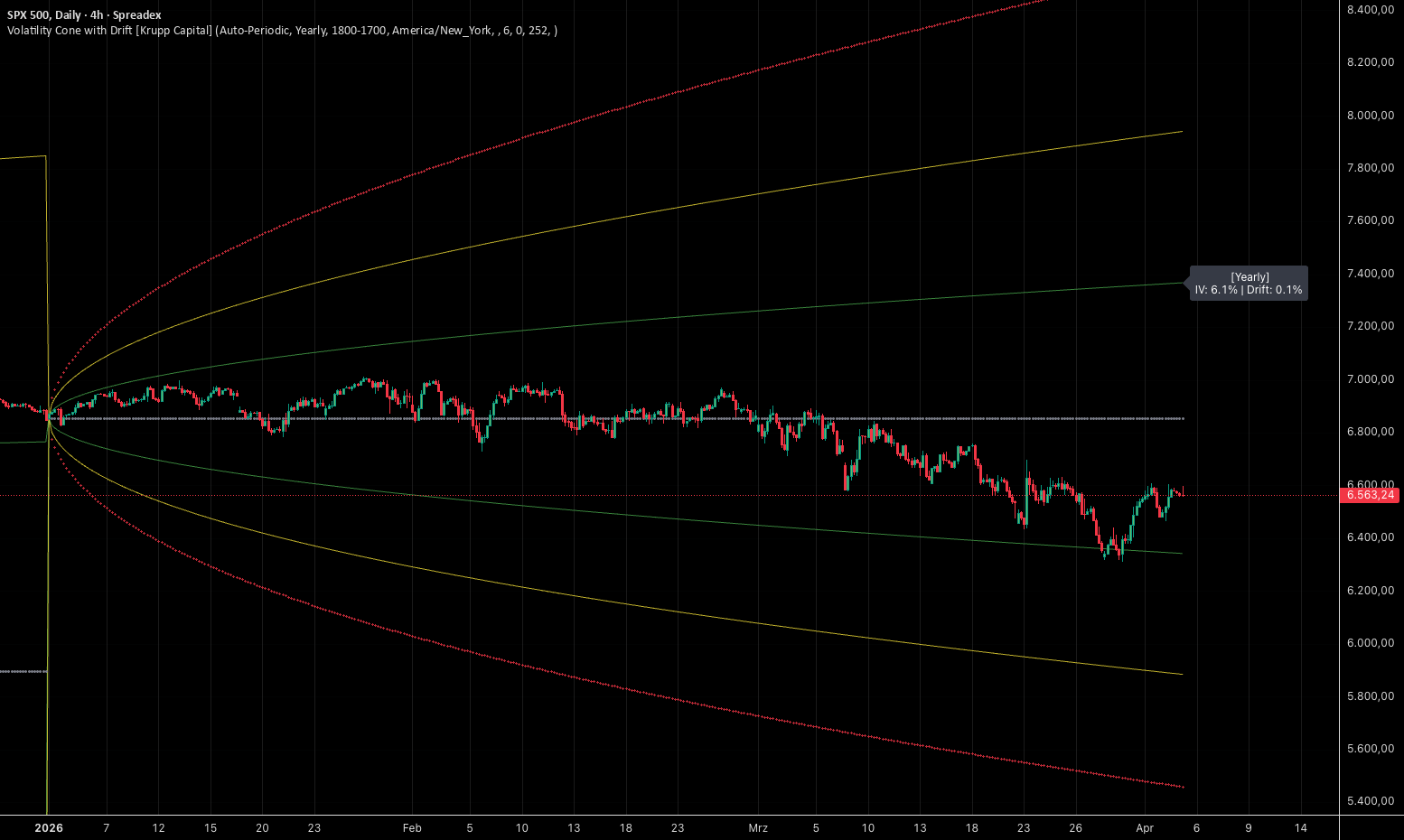Click the 5.600,00 price axis label
The height and width of the screenshot is (840, 1404).
coord(1371,749)
